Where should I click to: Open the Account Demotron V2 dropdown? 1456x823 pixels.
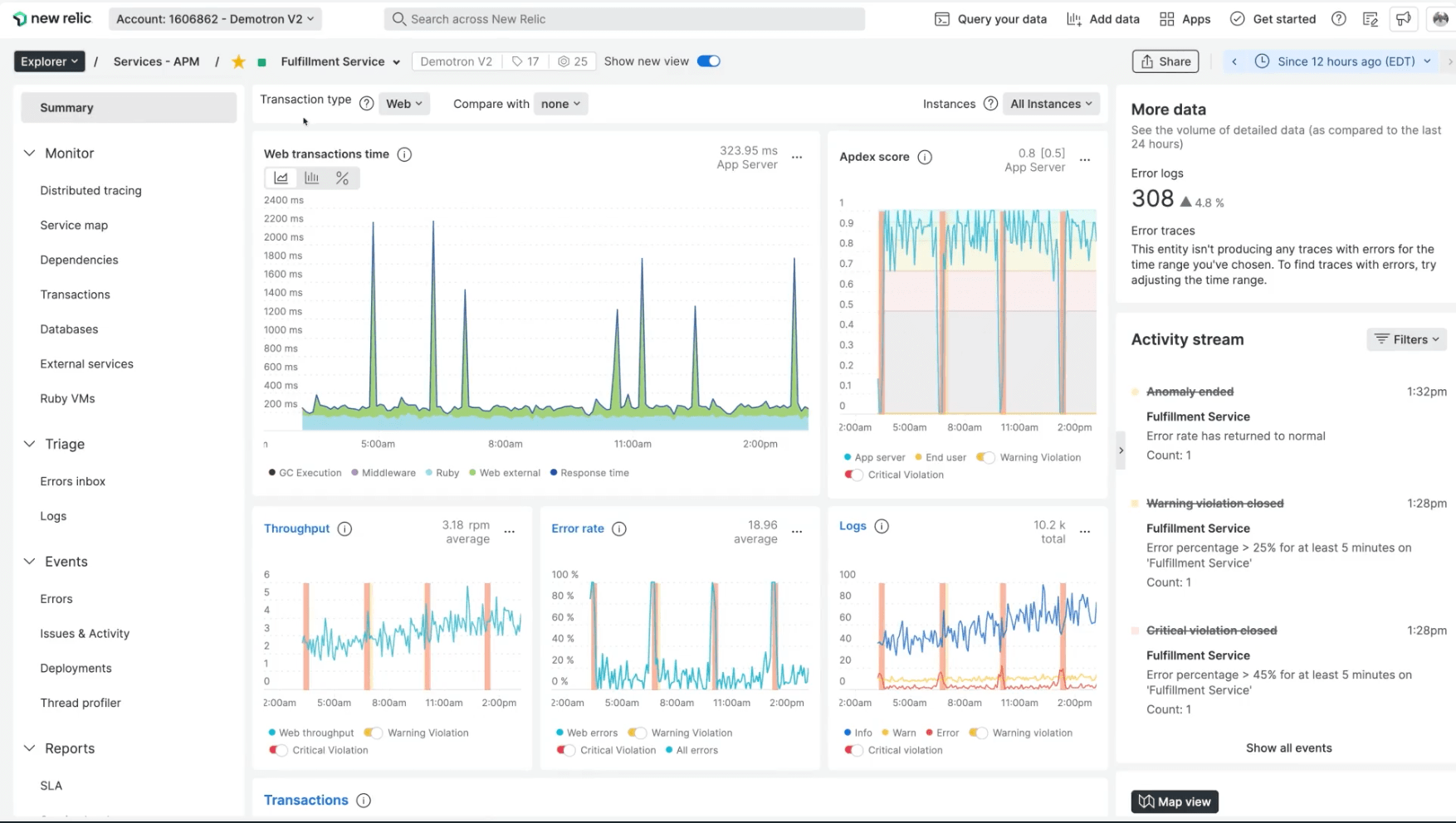(x=215, y=19)
